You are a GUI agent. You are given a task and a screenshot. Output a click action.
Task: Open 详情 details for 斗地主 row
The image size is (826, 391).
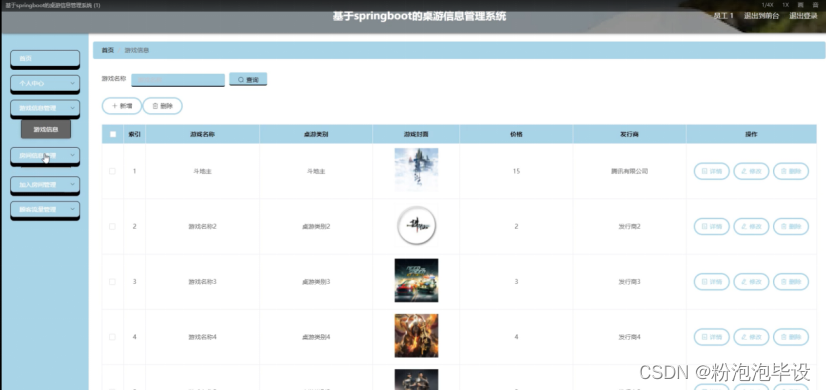712,171
